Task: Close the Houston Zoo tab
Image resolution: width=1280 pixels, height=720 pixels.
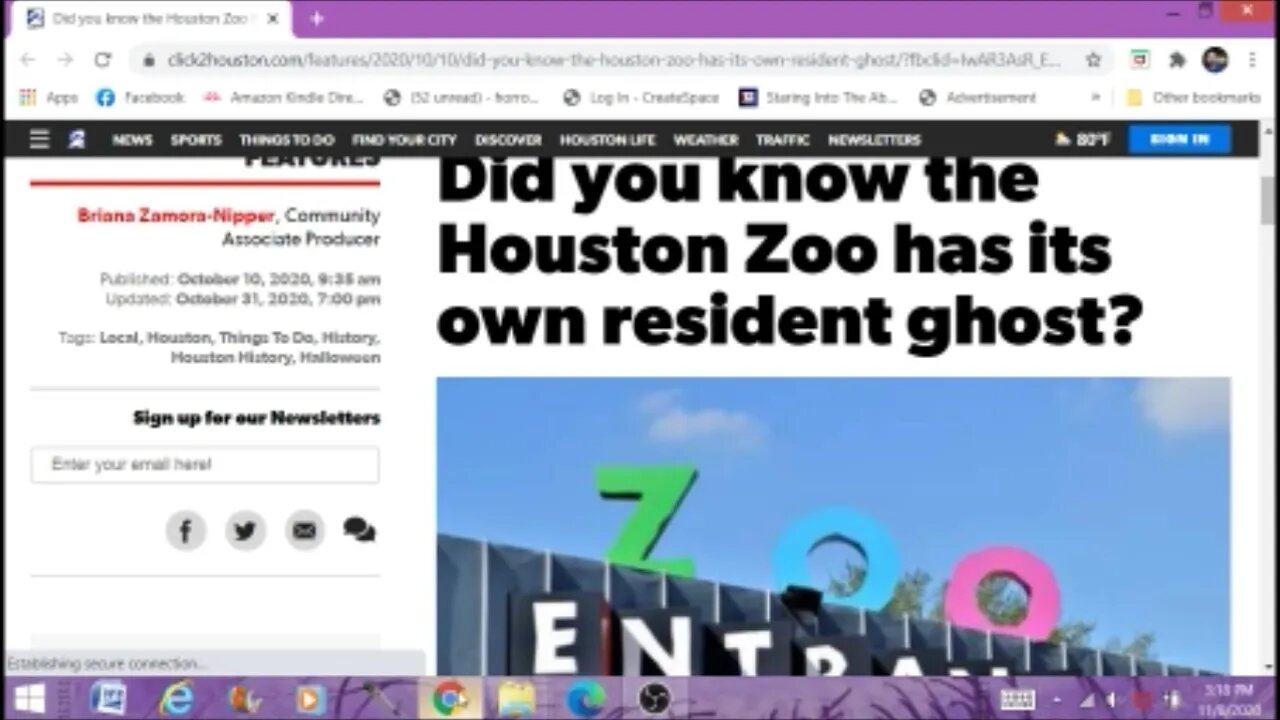Action: pos(272,19)
